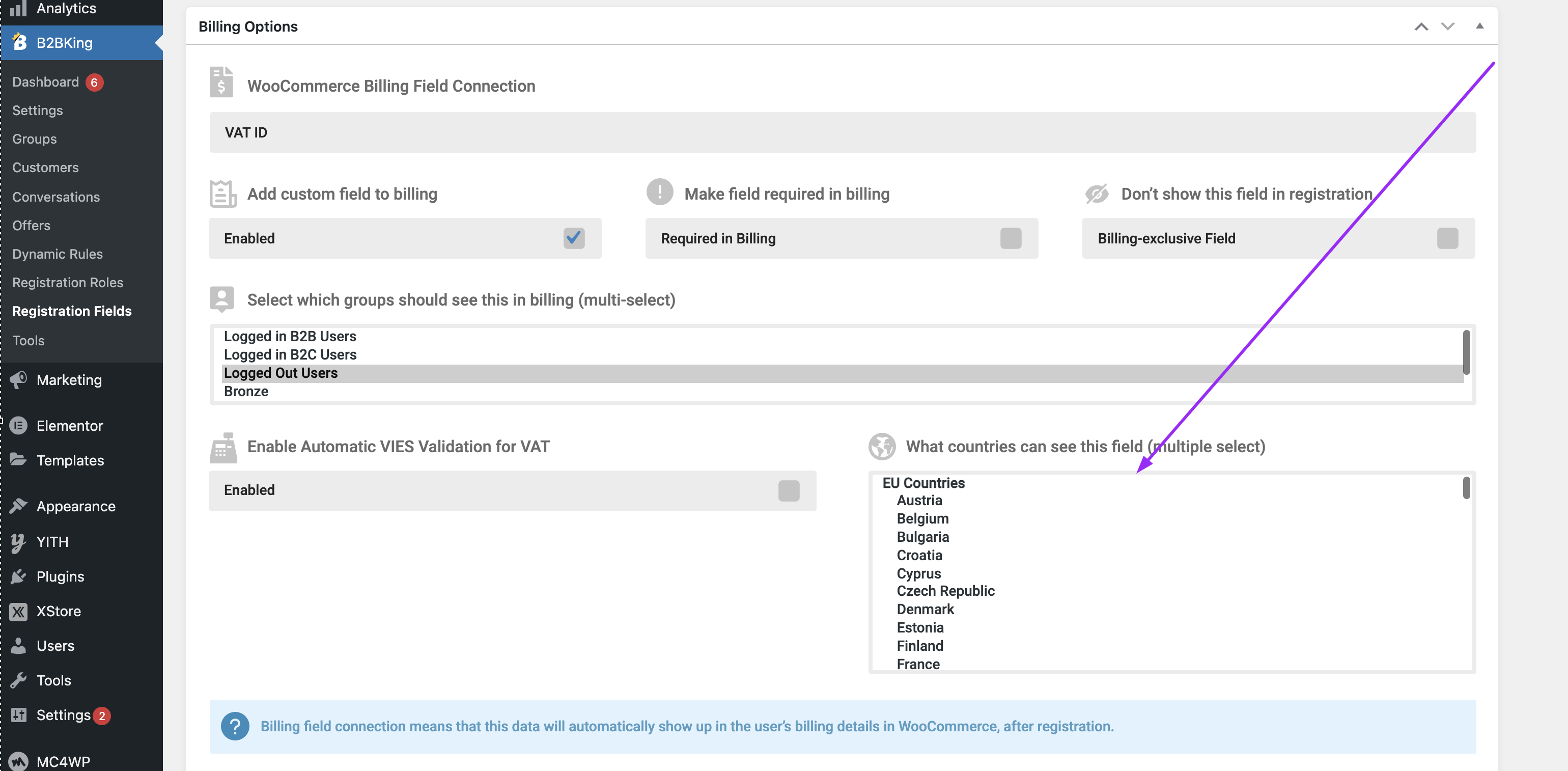This screenshot has width=1568, height=771.
Task: Enable Automatic VIES Validation checkbox
Action: click(x=788, y=490)
